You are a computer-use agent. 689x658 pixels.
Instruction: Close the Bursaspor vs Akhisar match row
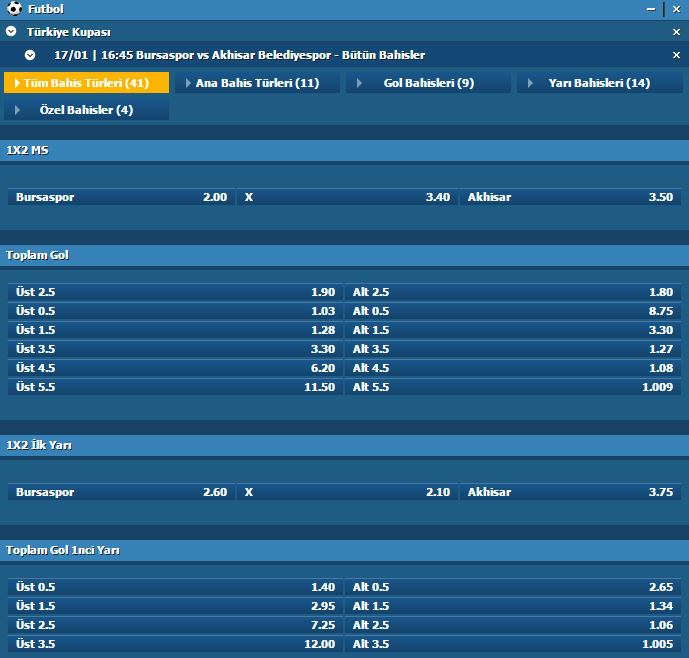(x=676, y=55)
